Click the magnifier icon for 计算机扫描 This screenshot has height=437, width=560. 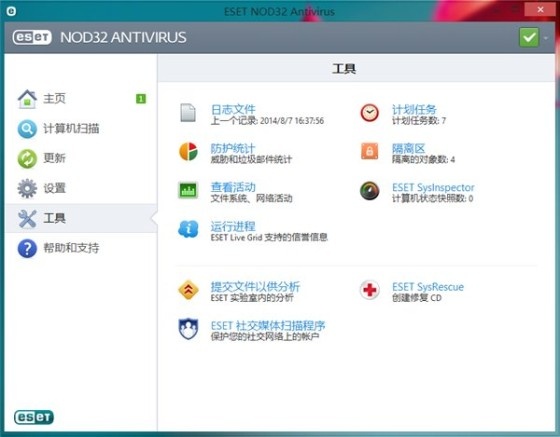pyautogui.click(x=27, y=129)
